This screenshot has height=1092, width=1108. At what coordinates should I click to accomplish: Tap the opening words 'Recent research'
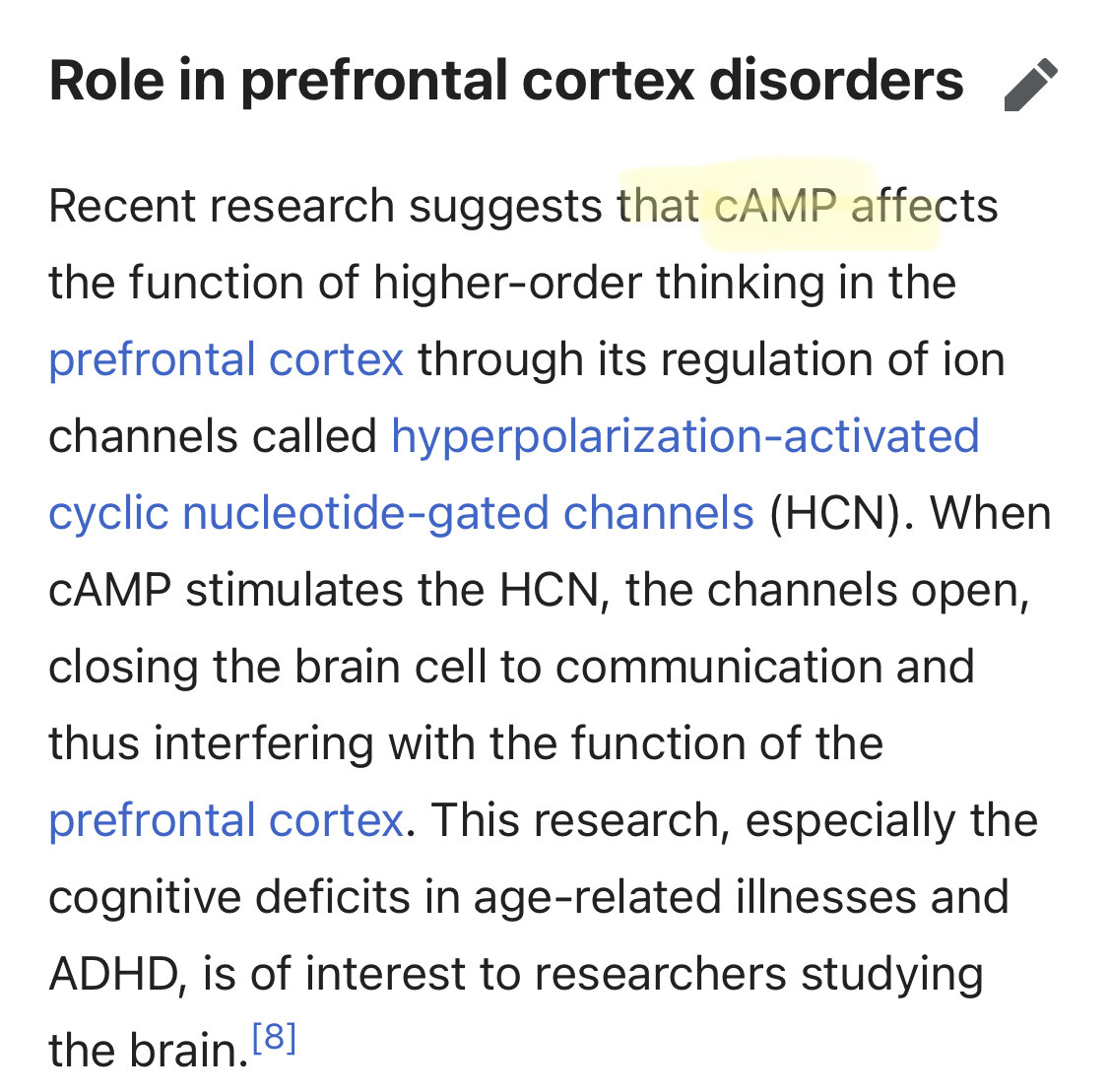coord(222,206)
